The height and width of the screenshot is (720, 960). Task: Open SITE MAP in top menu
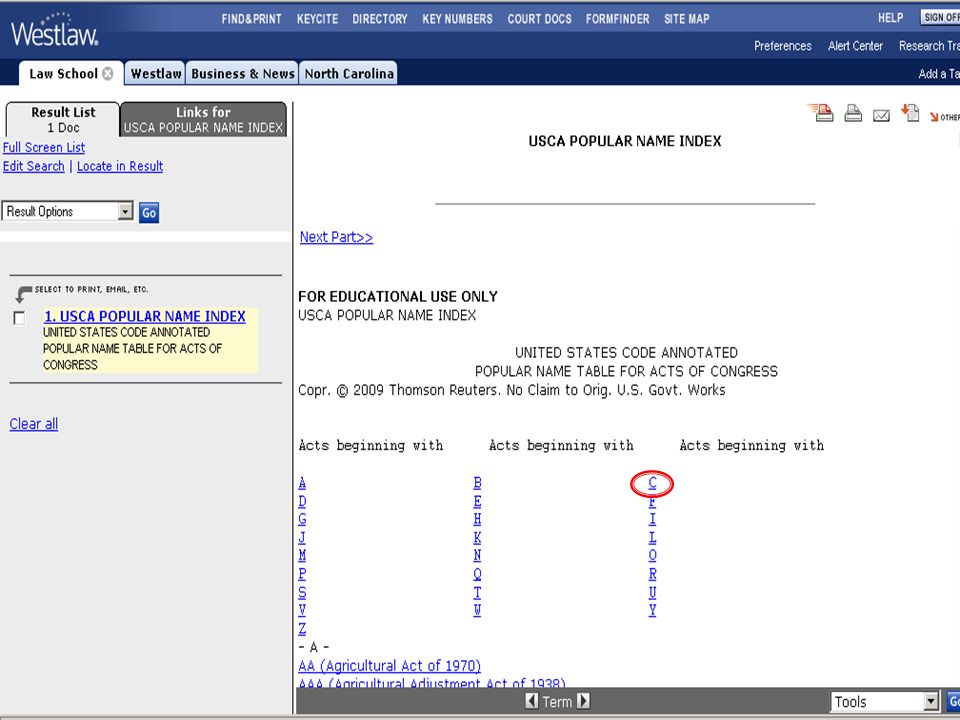point(686,19)
